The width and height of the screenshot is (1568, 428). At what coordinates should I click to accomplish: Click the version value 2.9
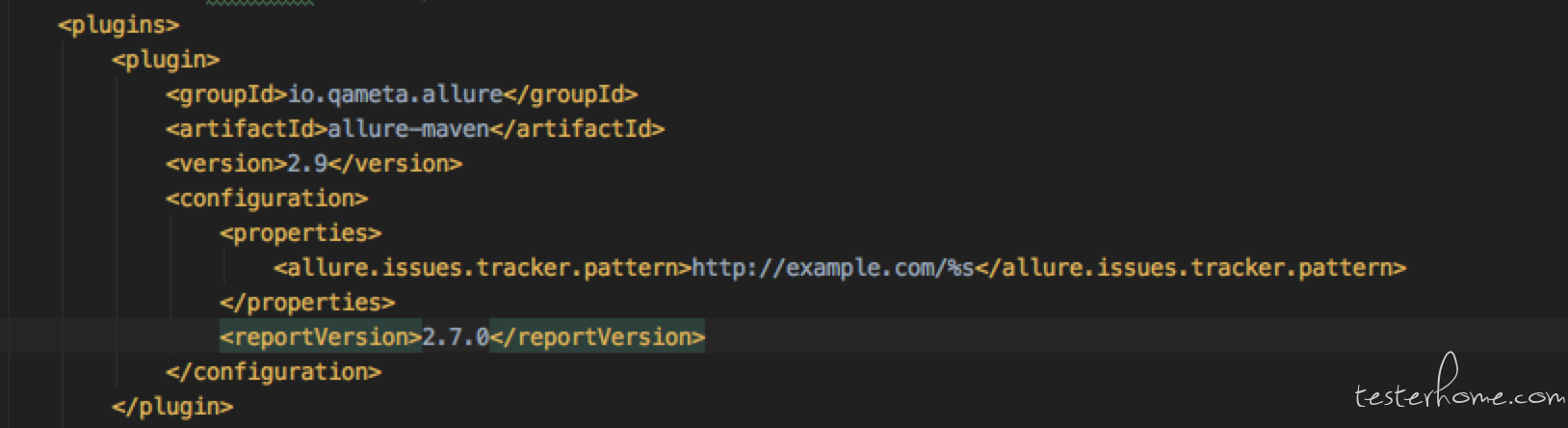click(x=307, y=164)
